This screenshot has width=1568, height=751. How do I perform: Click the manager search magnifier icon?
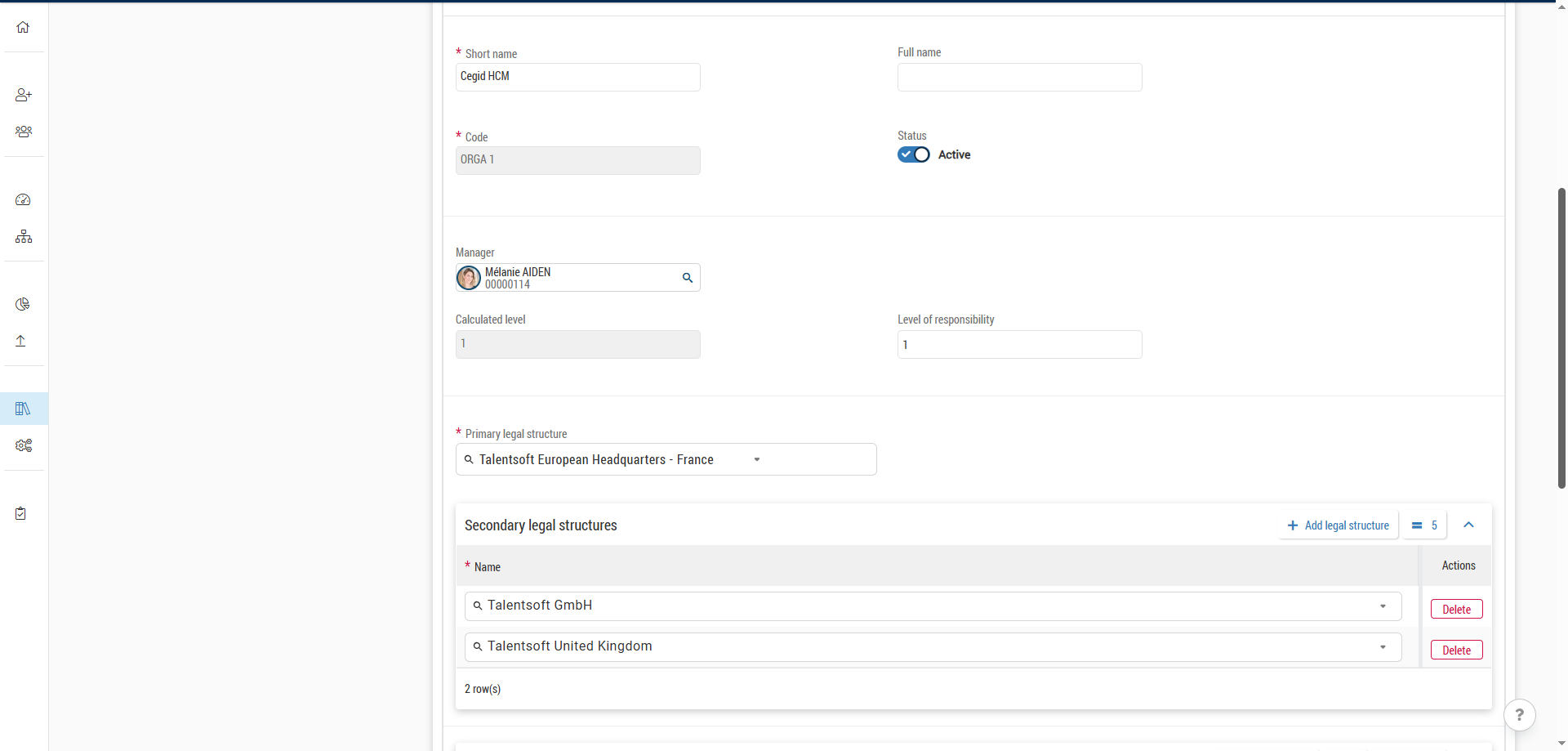(688, 278)
